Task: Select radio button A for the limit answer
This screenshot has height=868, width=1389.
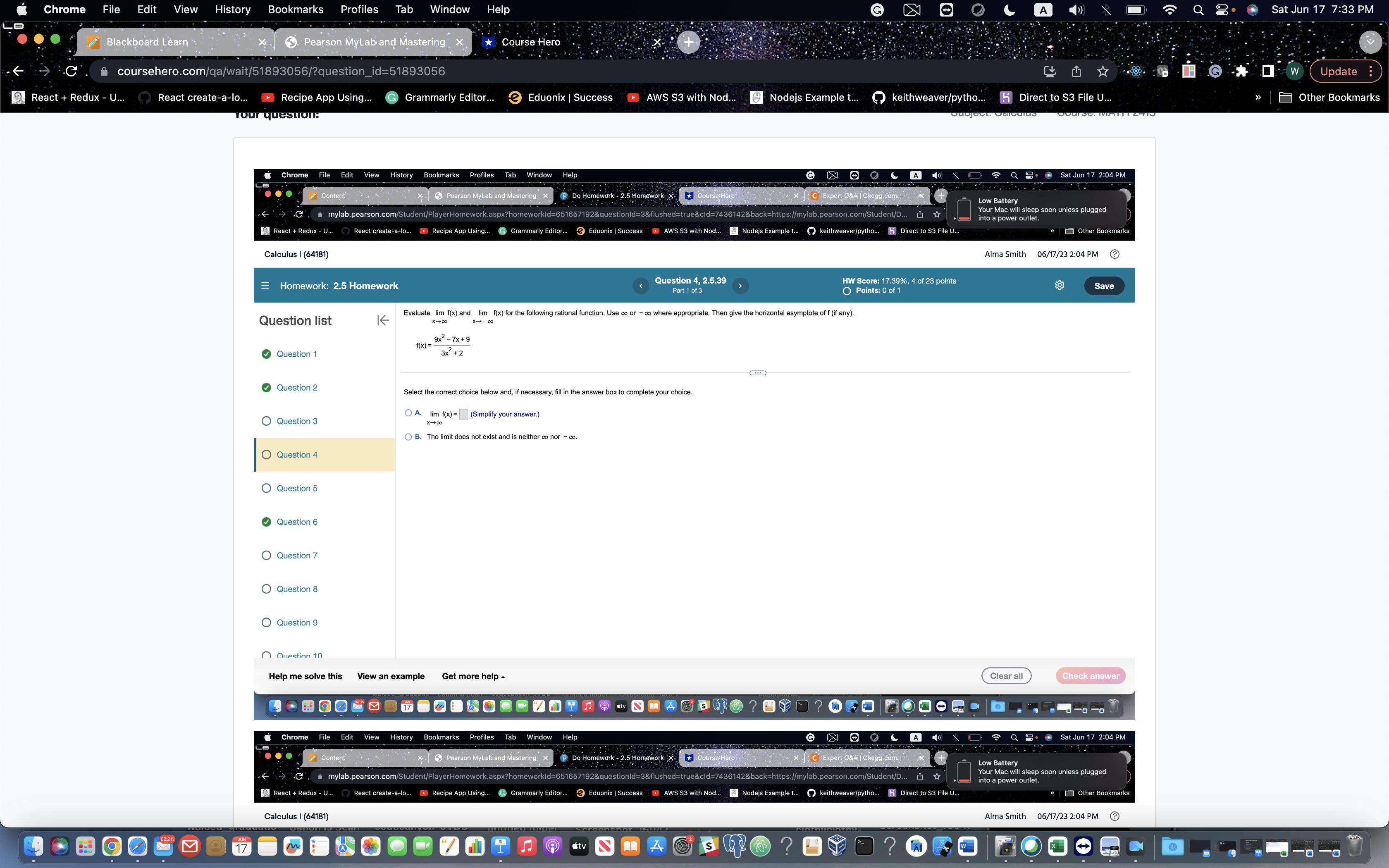Action: point(409,413)
